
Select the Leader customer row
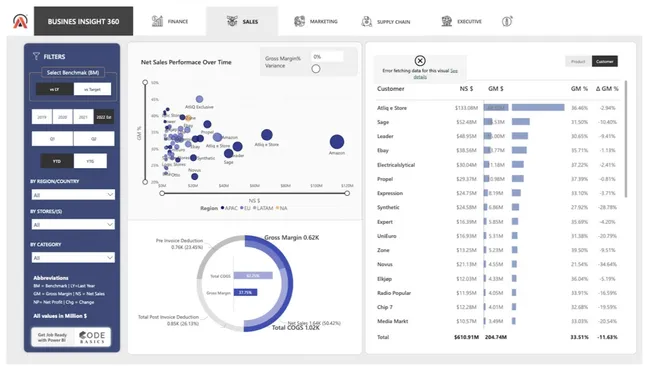[497, 136]
